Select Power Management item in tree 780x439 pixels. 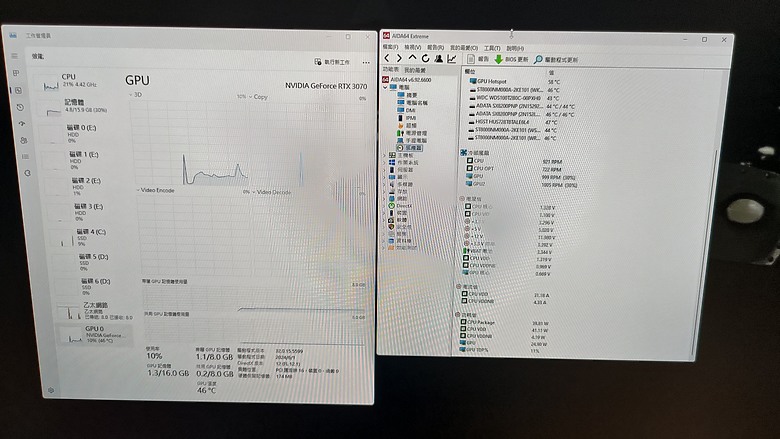(411, 133)
